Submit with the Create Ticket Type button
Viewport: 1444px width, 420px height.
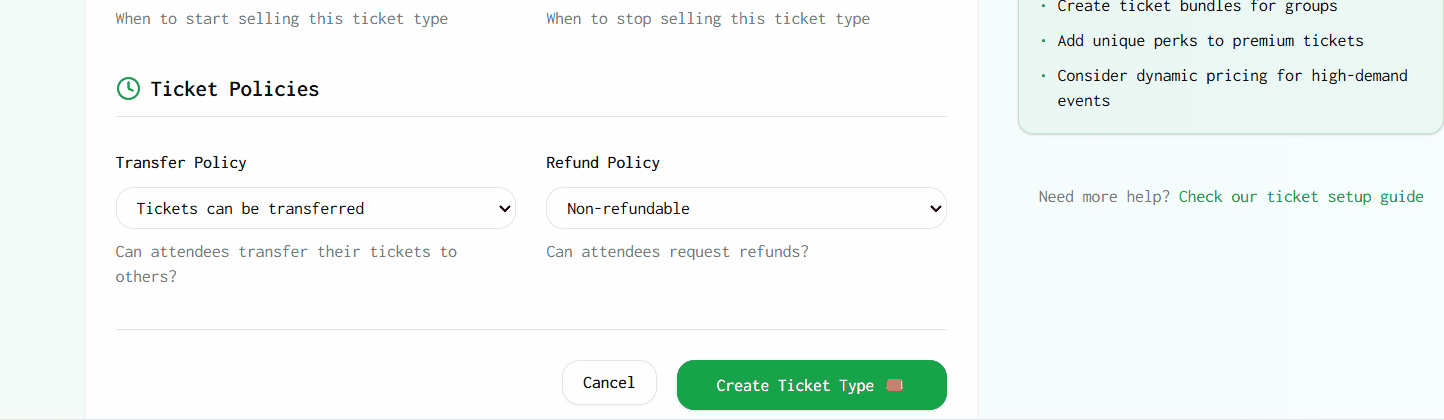point(795,385)
